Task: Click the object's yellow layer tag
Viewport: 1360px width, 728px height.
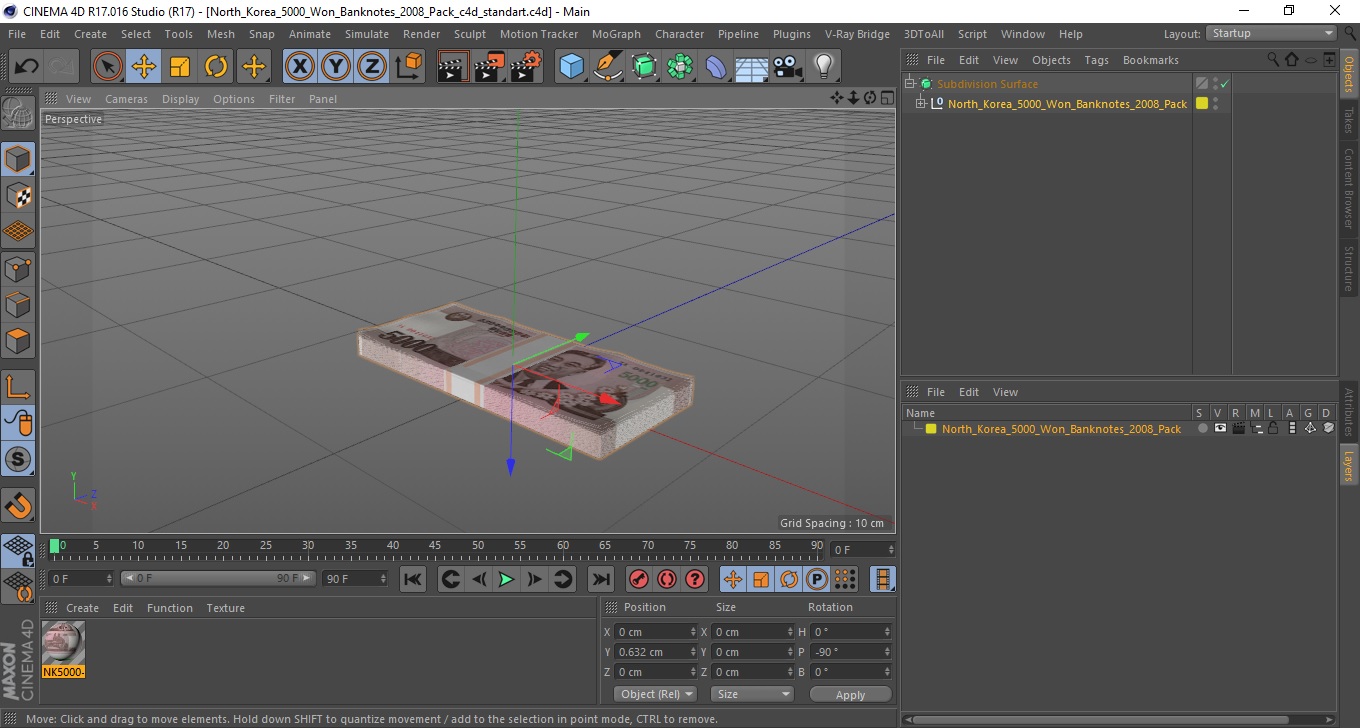Action: [x=1202, y=103]
